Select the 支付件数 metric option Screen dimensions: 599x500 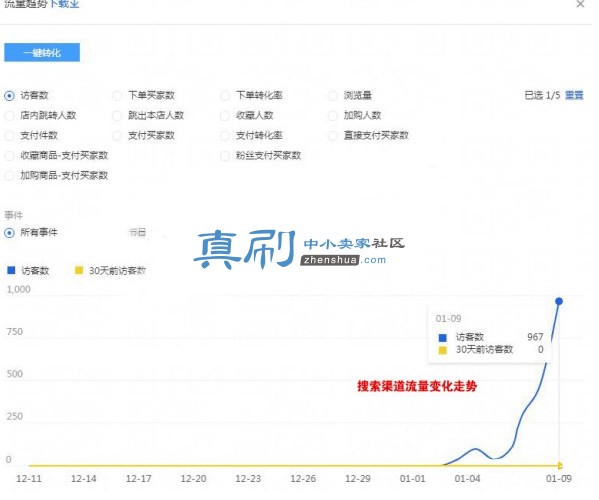[x=9, y=136]
